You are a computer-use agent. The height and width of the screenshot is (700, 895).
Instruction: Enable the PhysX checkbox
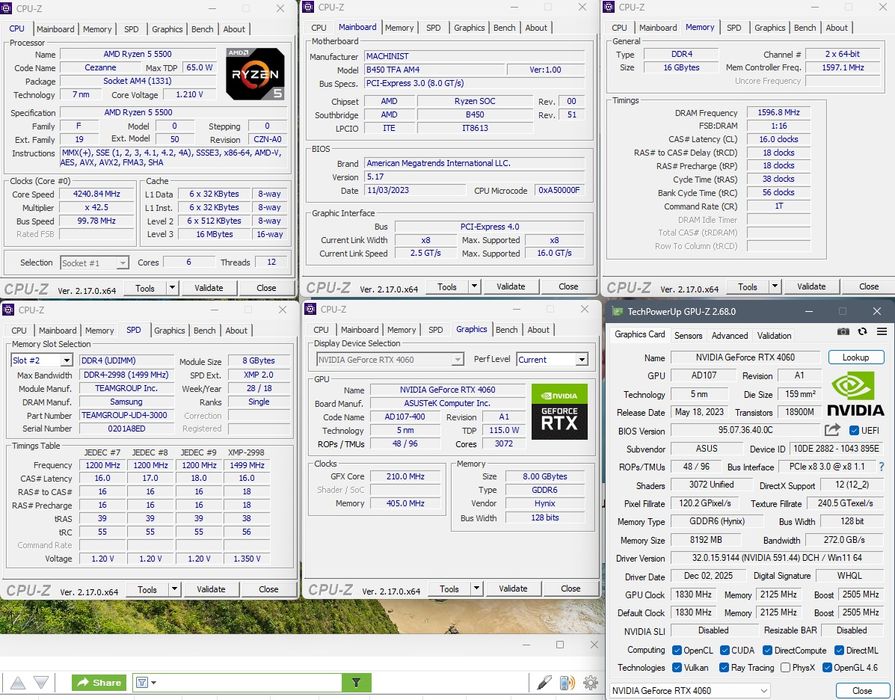pos(785,667)
